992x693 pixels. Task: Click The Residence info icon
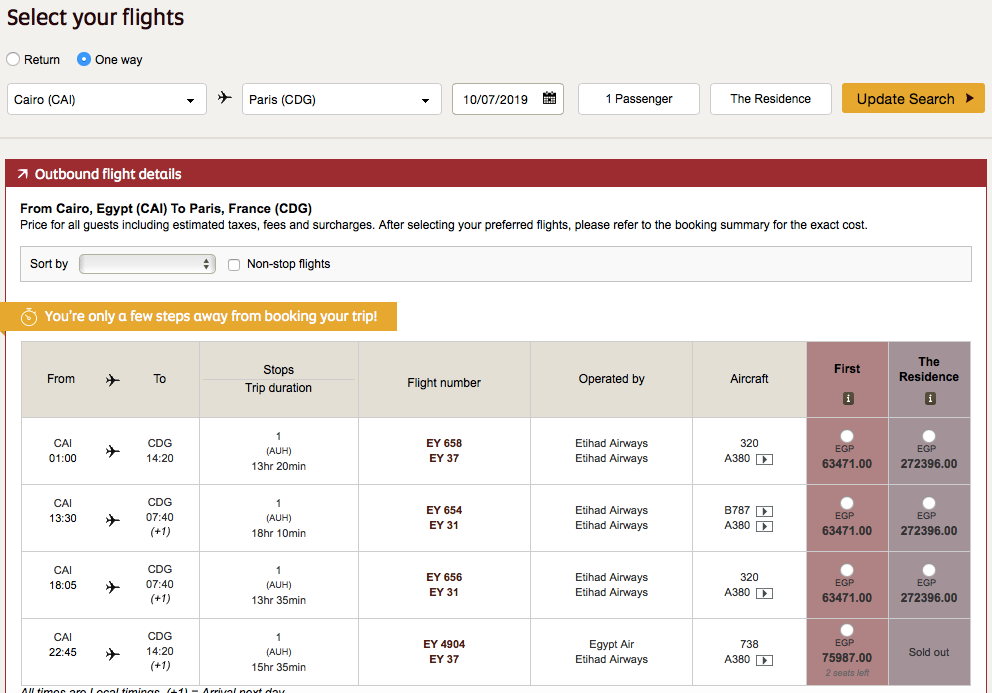(929, 398)
